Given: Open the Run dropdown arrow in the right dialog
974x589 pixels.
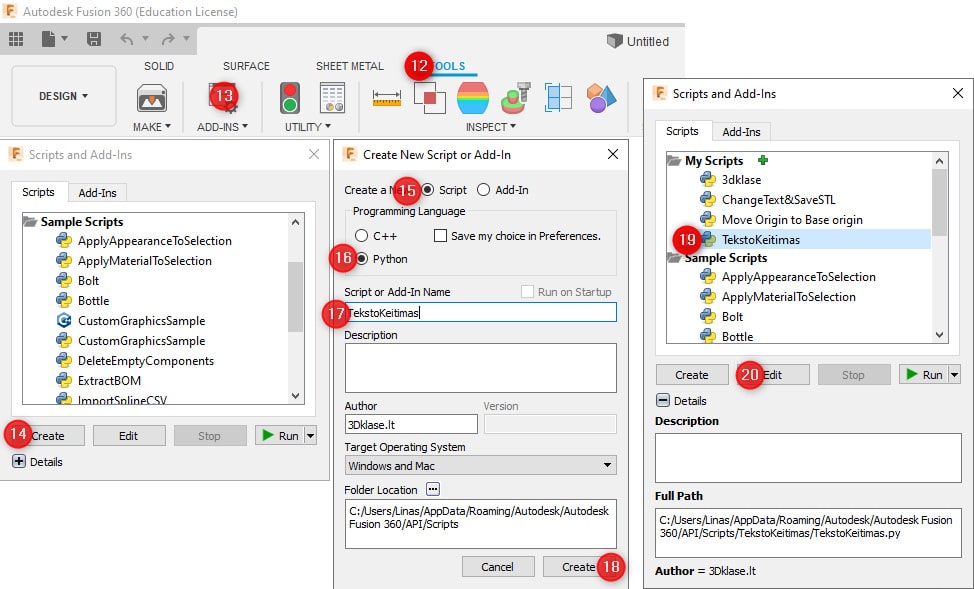Looking at the screenshot, I should 955,375.
